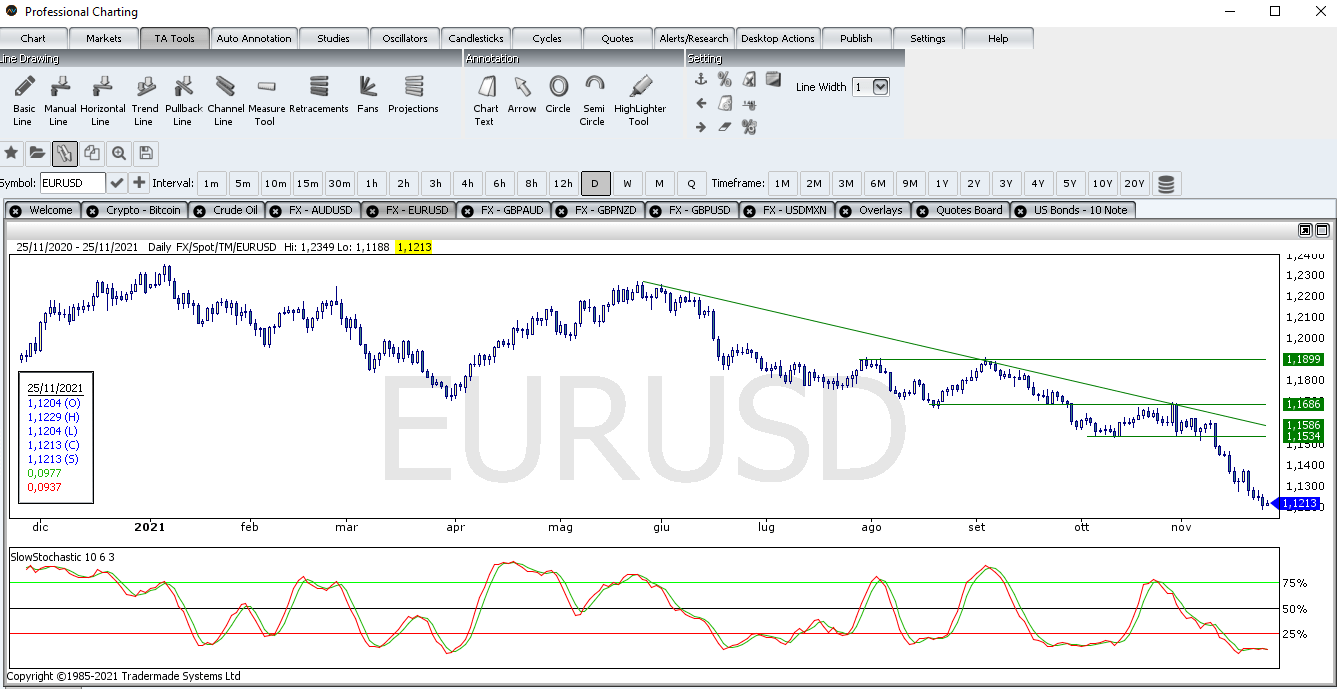Add Chart Text annotation

(485, 99)
